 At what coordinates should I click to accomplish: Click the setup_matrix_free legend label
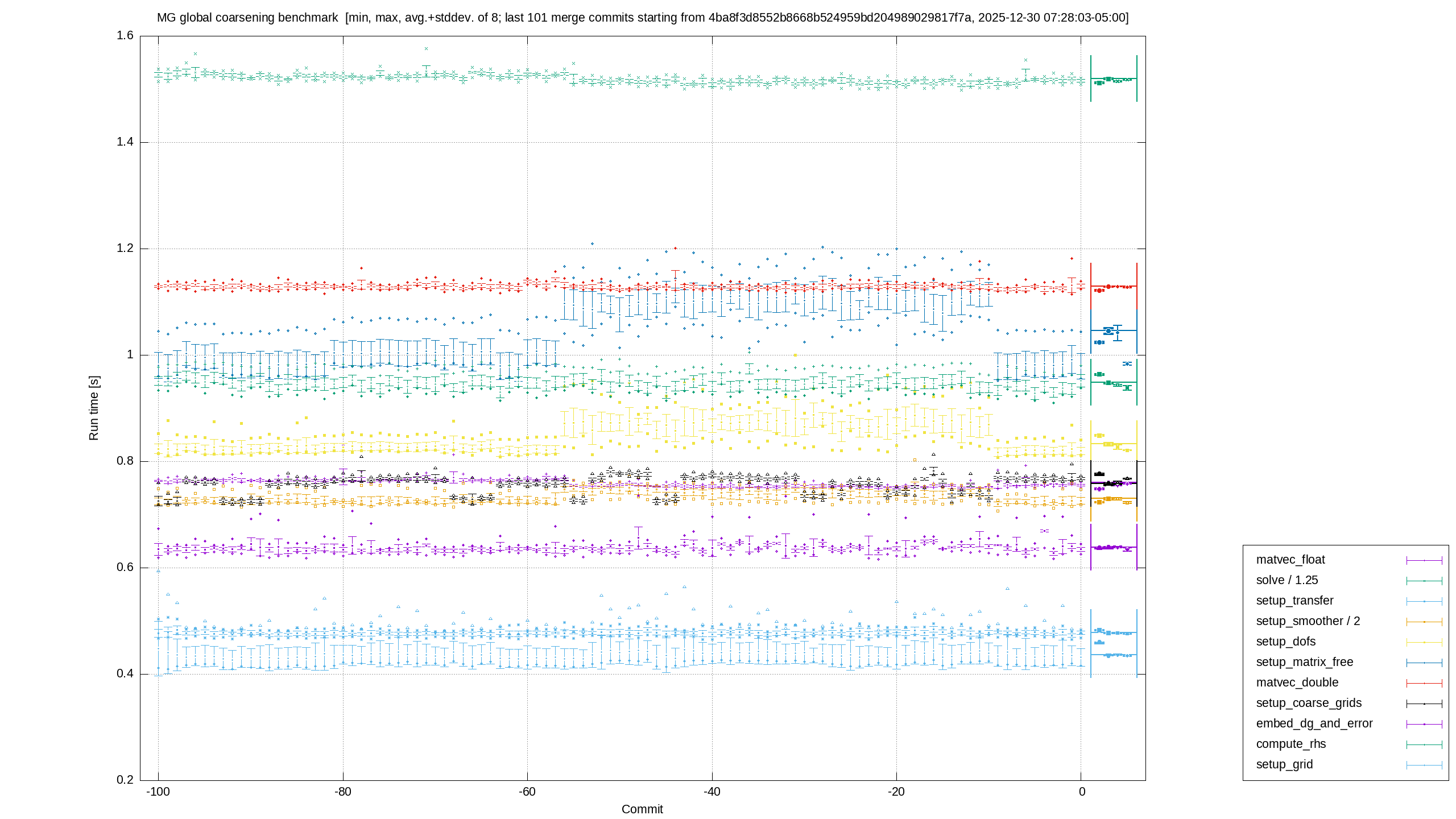pos(1304,662)
